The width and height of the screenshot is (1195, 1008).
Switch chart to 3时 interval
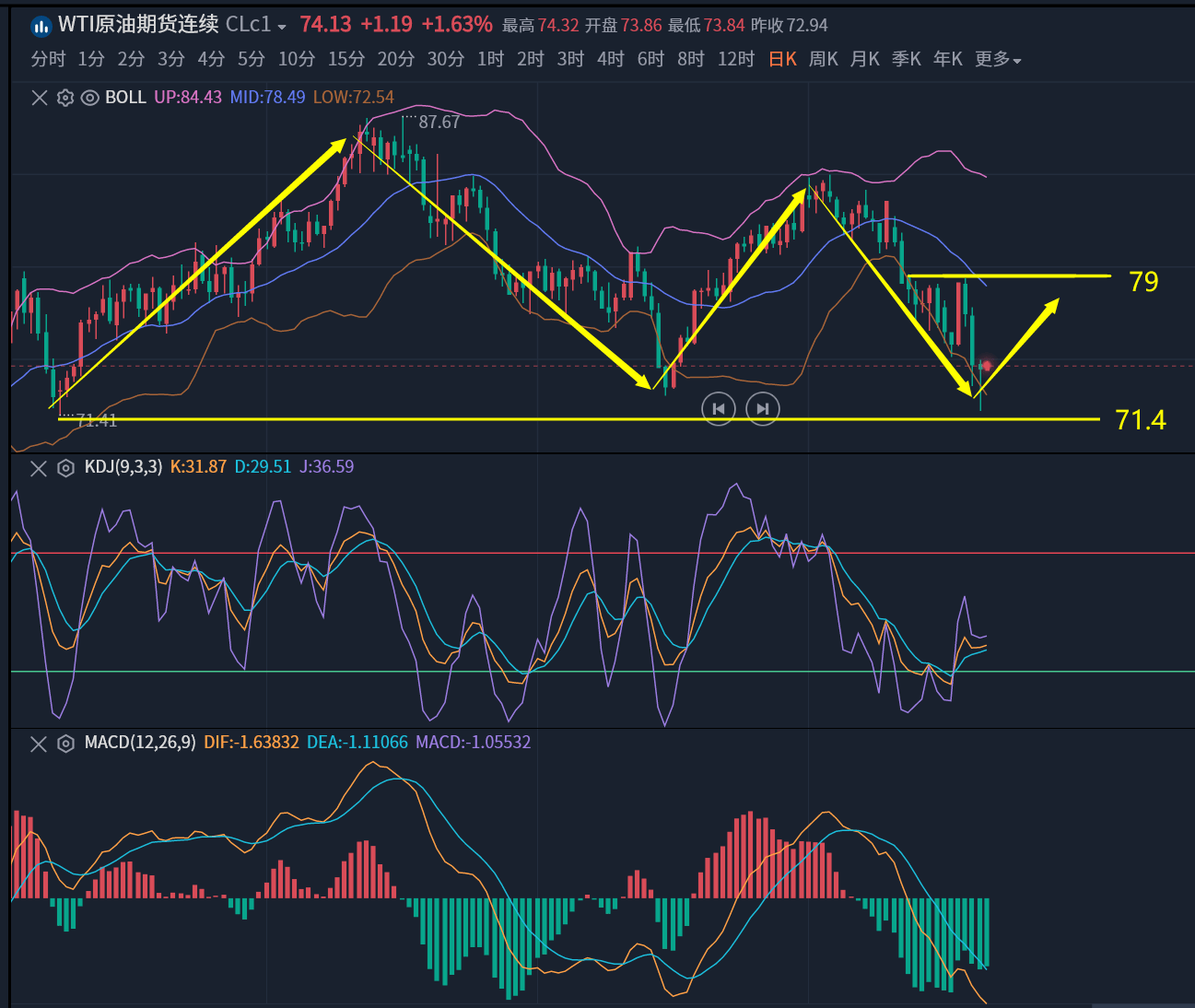click(x=571, y=59)
